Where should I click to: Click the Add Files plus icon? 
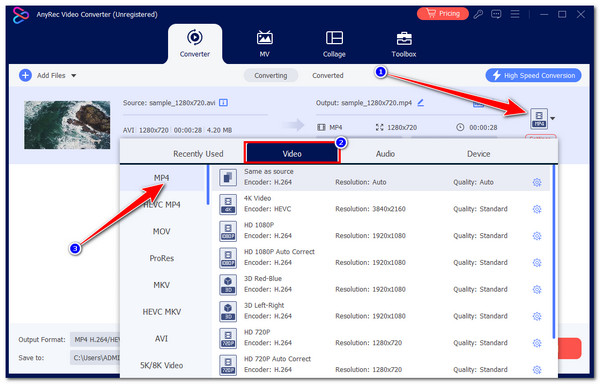pos(25,75)
